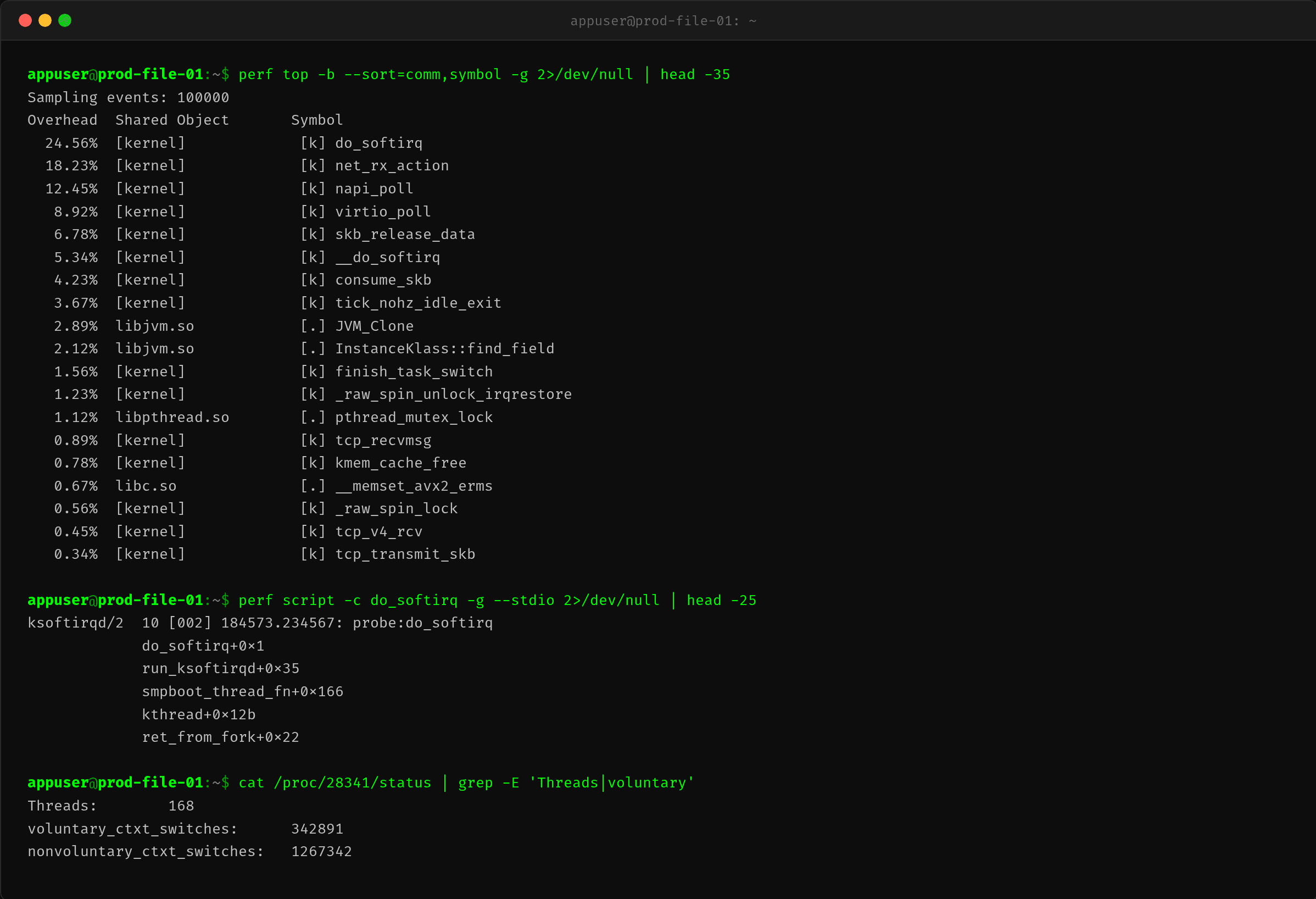Click the 'napi_poll' symbol
The height and width of the screenshot is (899, 1316).
click(374, 188)
